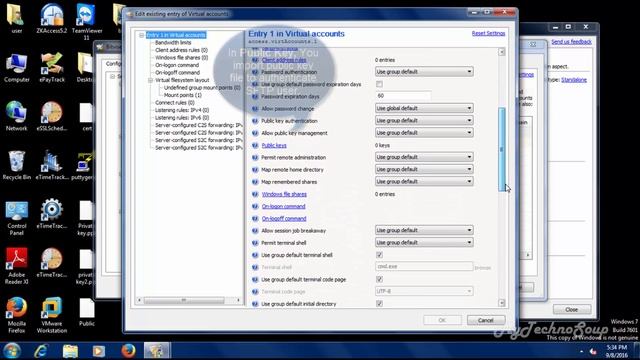Open the Allow public key management dropdown
This screenshot has height=360, width=640.
click(424, 133)
